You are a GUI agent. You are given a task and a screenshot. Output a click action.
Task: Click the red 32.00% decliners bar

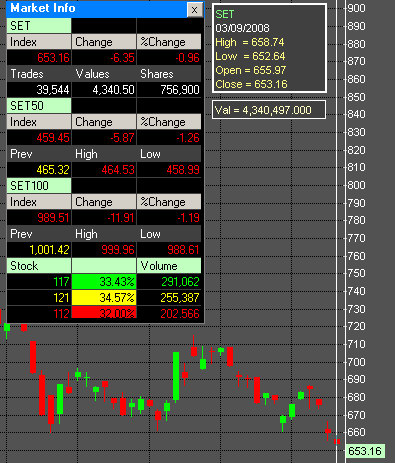click(104, 313)
